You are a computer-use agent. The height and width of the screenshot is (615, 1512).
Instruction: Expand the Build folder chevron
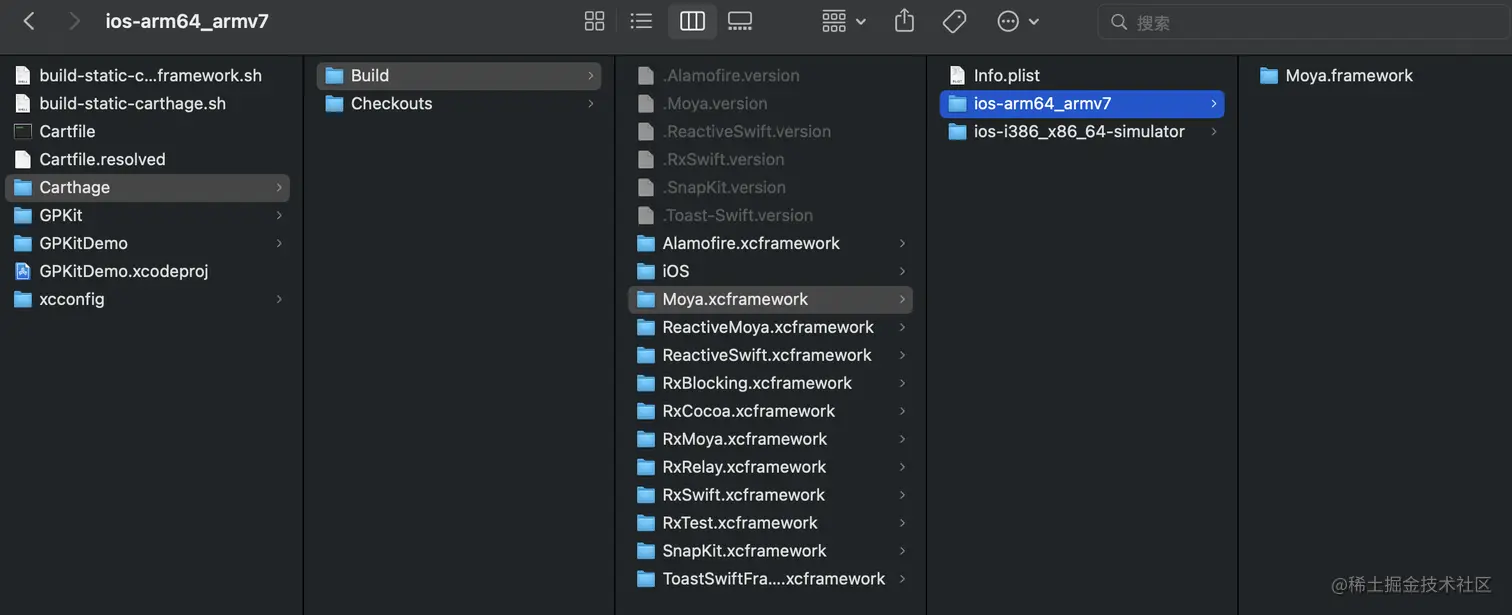[591, 75]
